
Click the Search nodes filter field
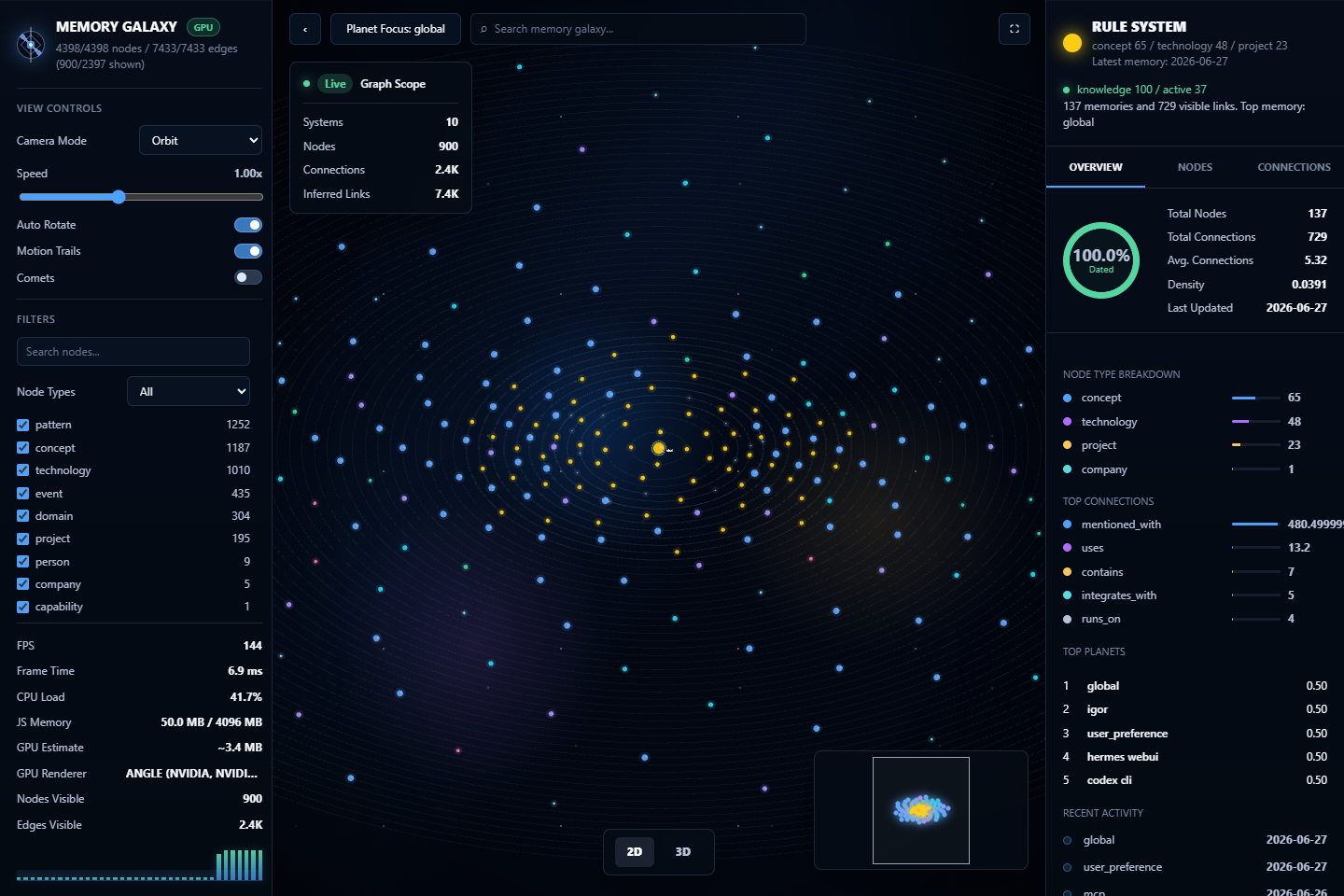tap(133, 352)
